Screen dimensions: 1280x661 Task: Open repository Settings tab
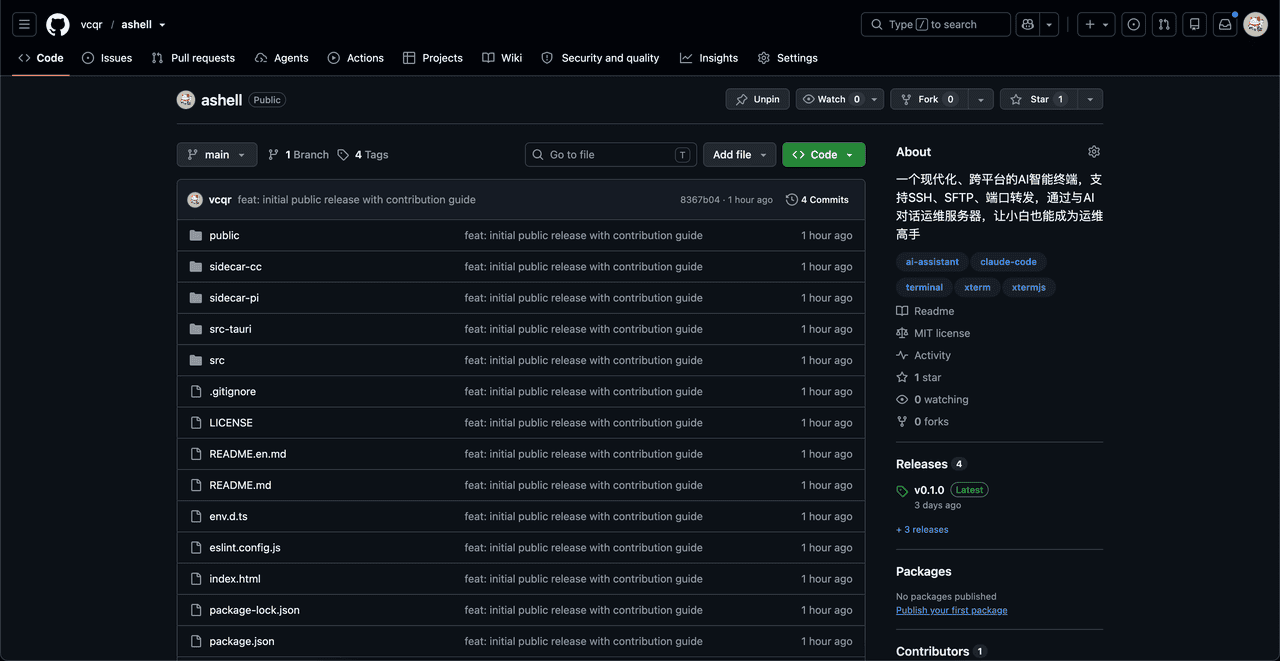point(788,58)
